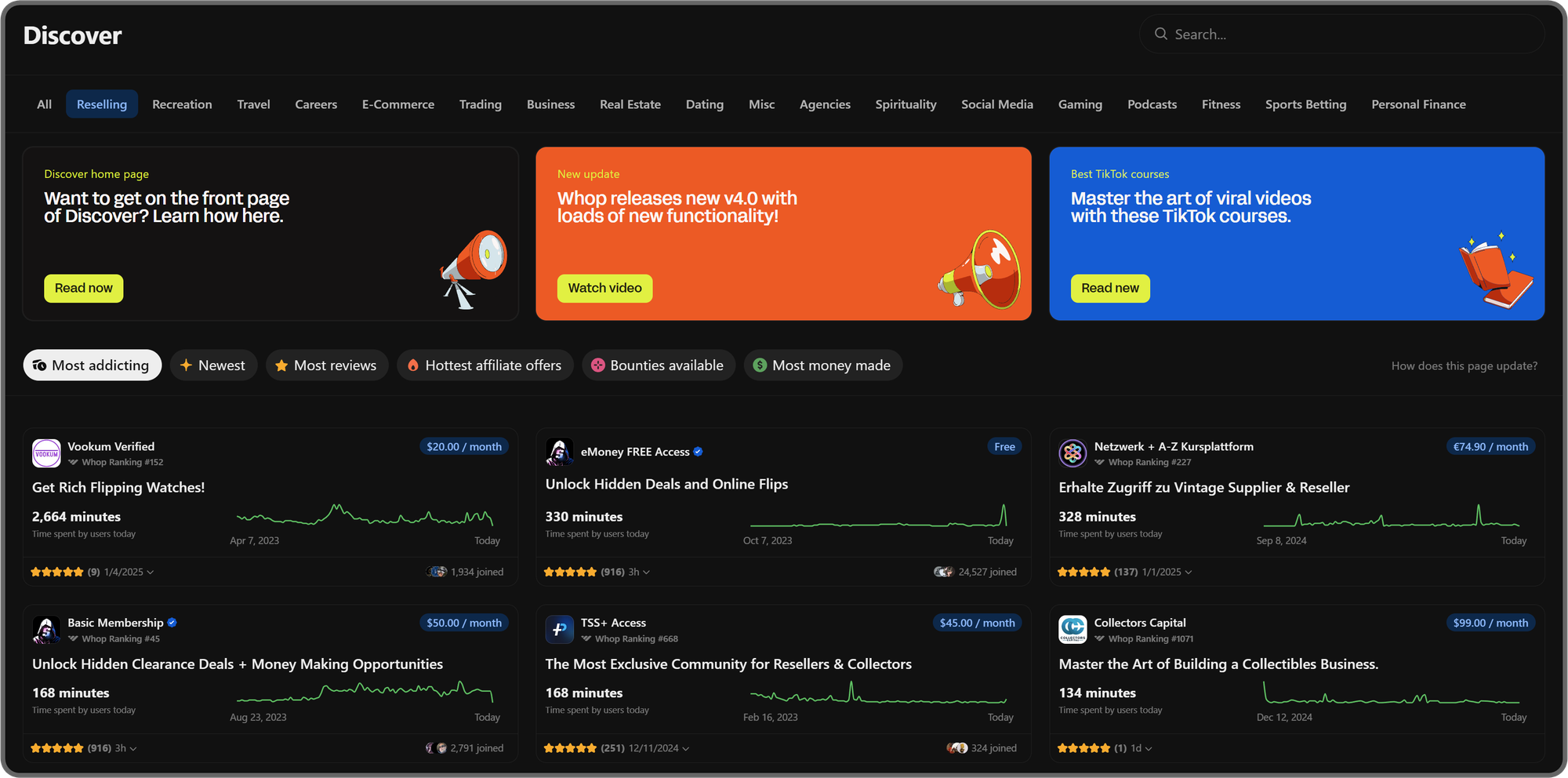Click '328 minutes' value
The height and width of the screenshot is (778, 1568).
(x=1097, y=517)
